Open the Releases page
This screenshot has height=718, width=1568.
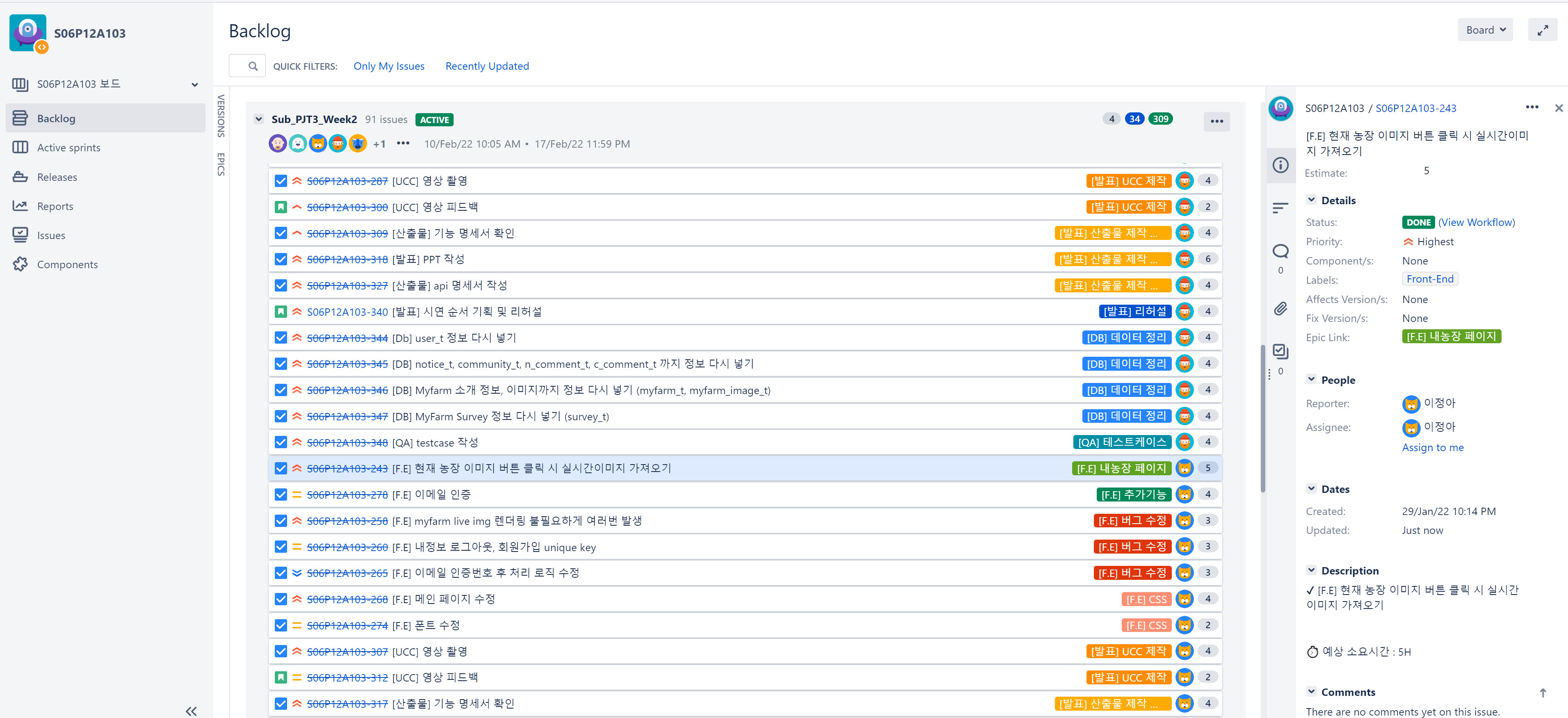[57, 177]
